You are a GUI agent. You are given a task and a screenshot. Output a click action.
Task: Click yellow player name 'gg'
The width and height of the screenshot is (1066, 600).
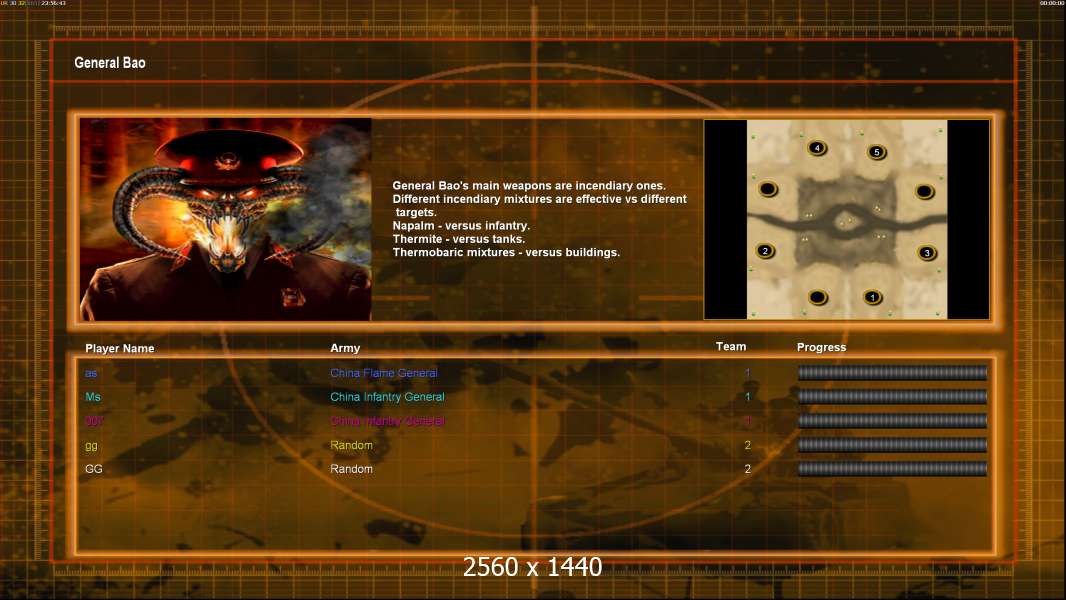[x=91, y=446]
